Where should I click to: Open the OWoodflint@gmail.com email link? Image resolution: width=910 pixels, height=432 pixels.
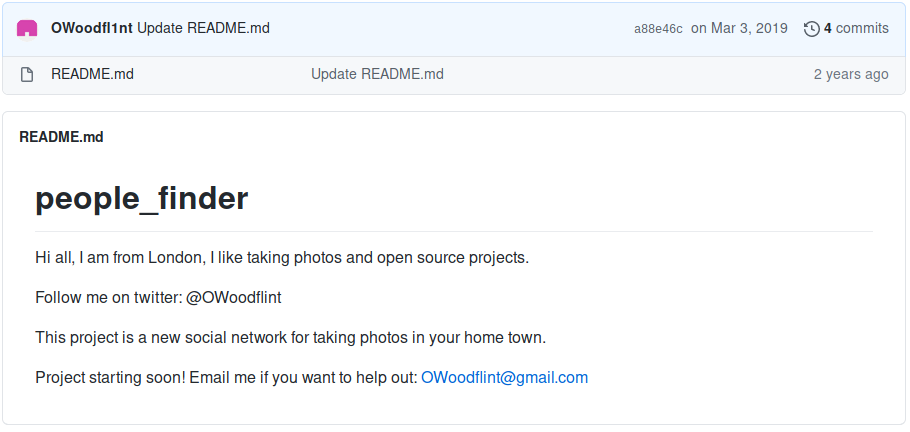[x=504, y=378]
